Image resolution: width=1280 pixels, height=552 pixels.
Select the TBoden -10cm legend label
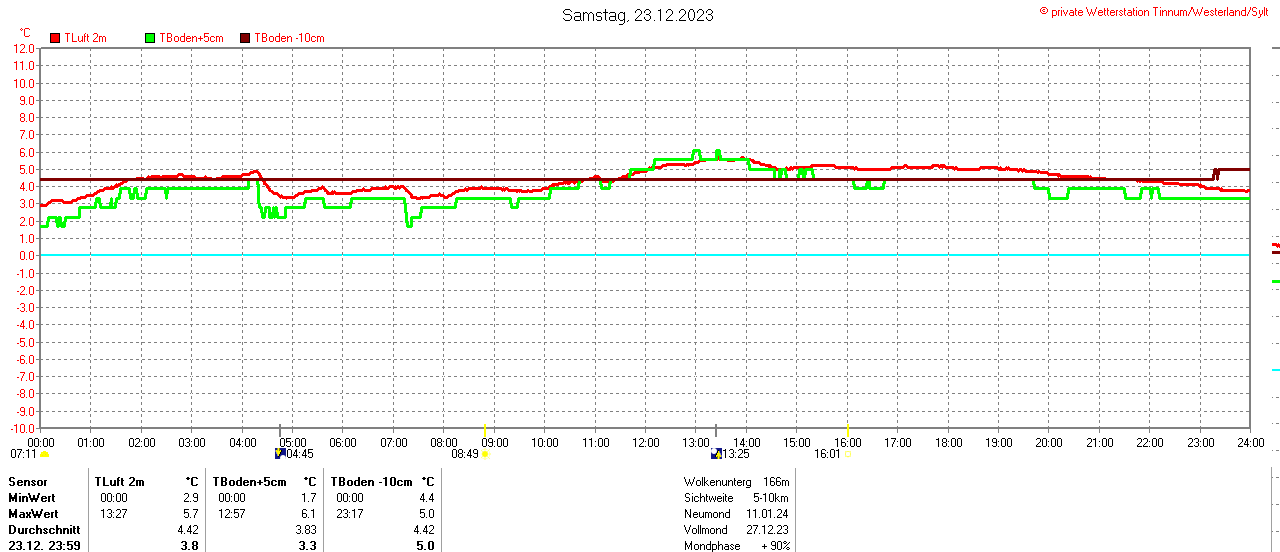[289, 38]
